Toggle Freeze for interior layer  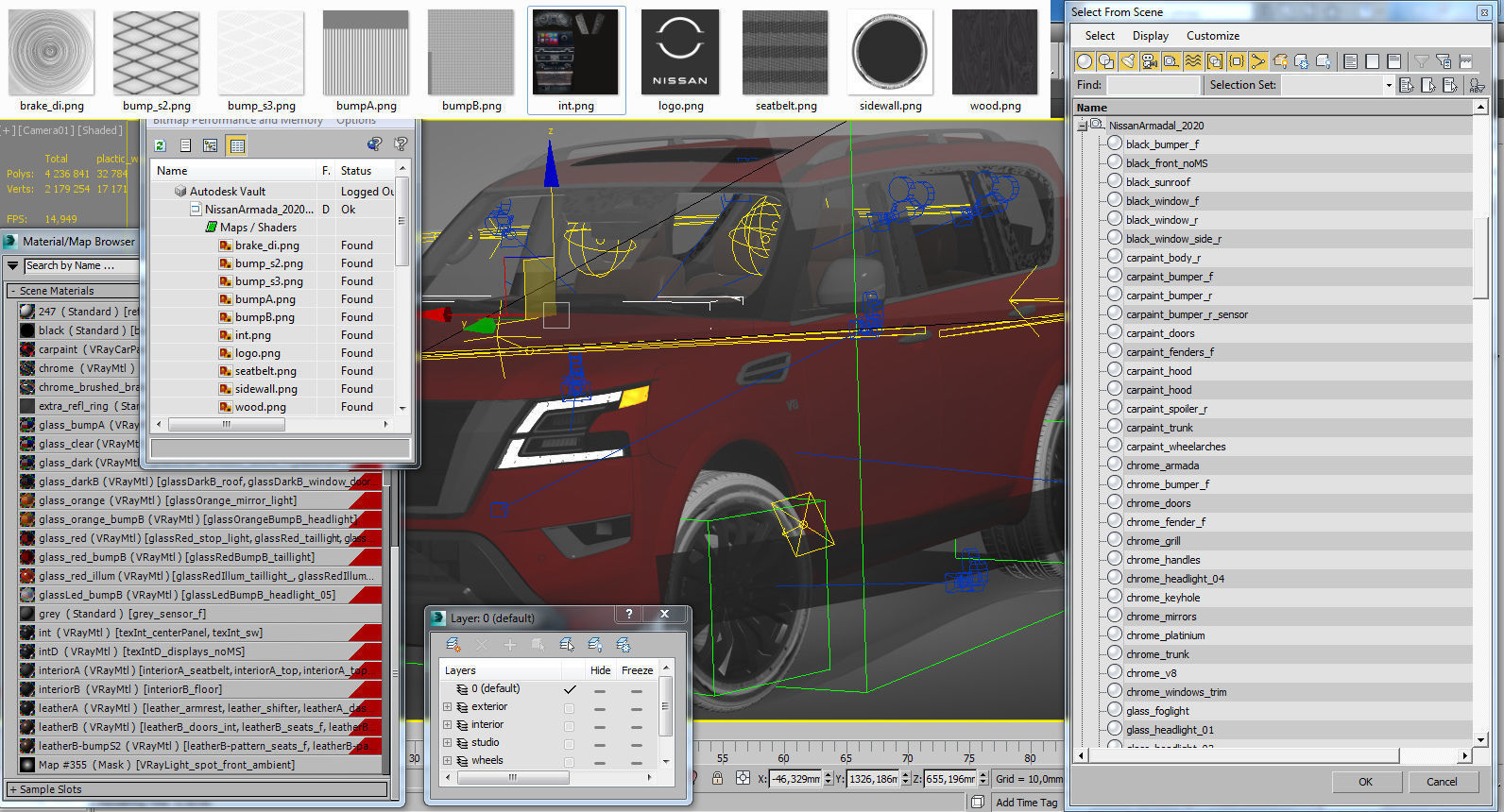click(x=637, y=725)
